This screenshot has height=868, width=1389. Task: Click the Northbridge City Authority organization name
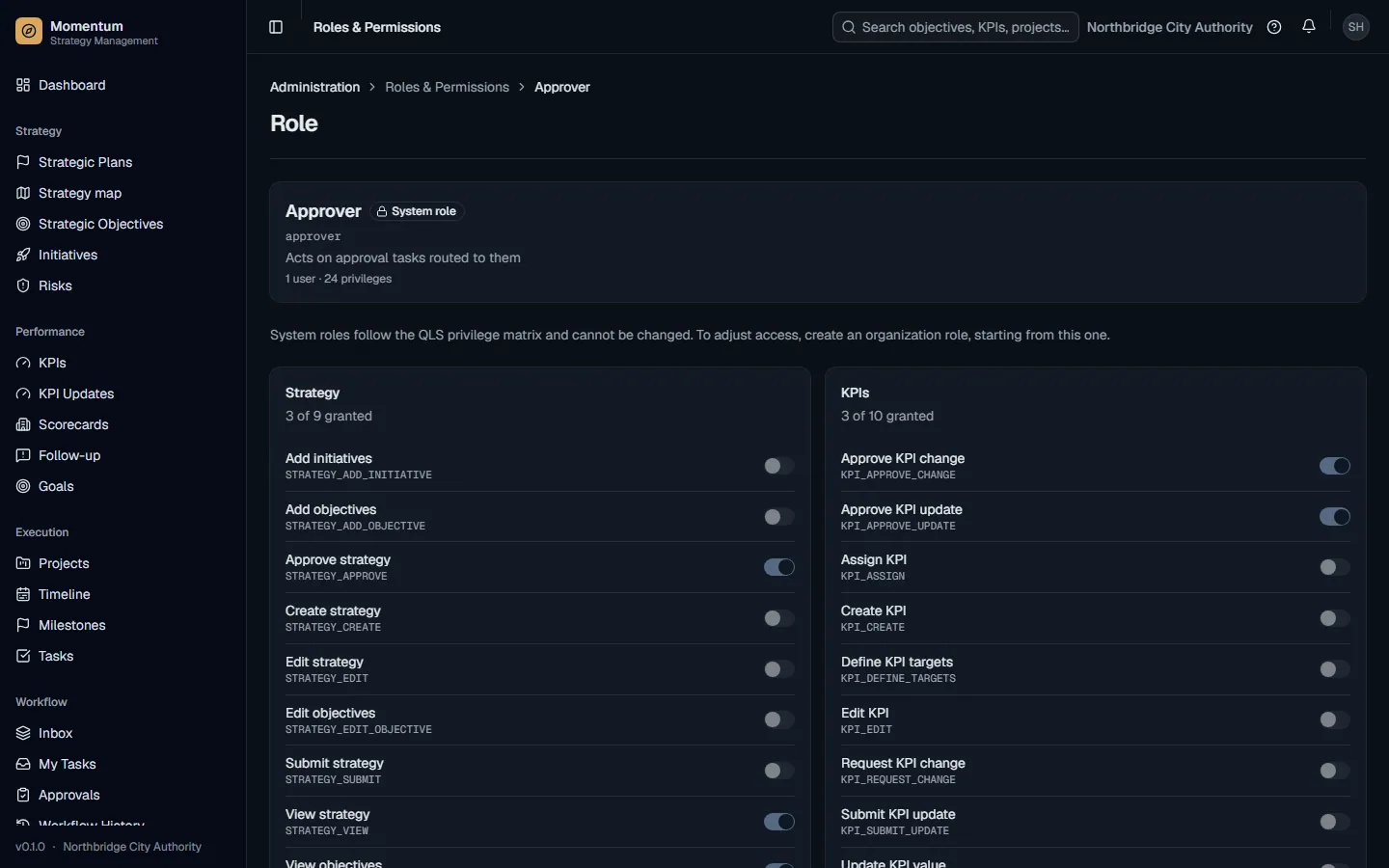pyautogui.click(x=1169, y=27)
